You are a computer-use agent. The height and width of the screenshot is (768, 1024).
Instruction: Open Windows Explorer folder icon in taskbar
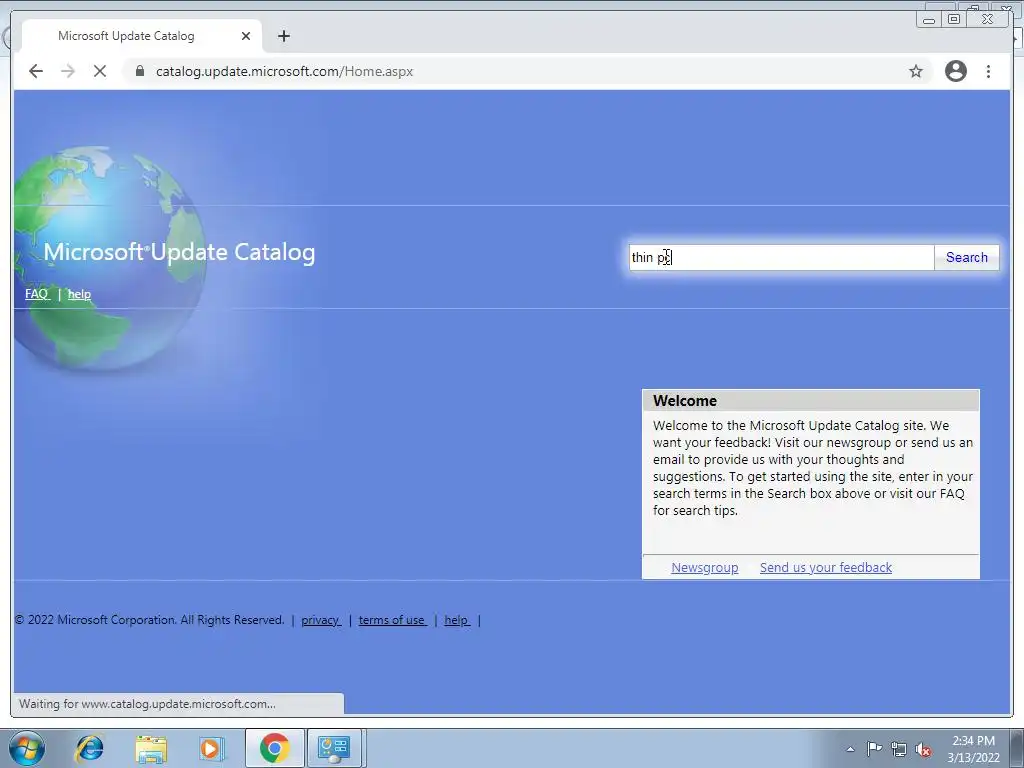[x=151, y=748]
